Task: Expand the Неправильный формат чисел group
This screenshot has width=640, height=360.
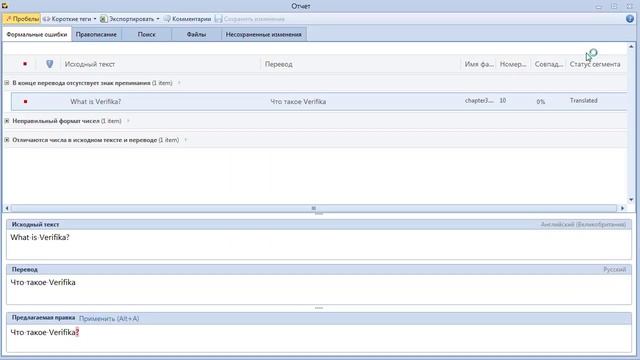Action: pos(7,121)
